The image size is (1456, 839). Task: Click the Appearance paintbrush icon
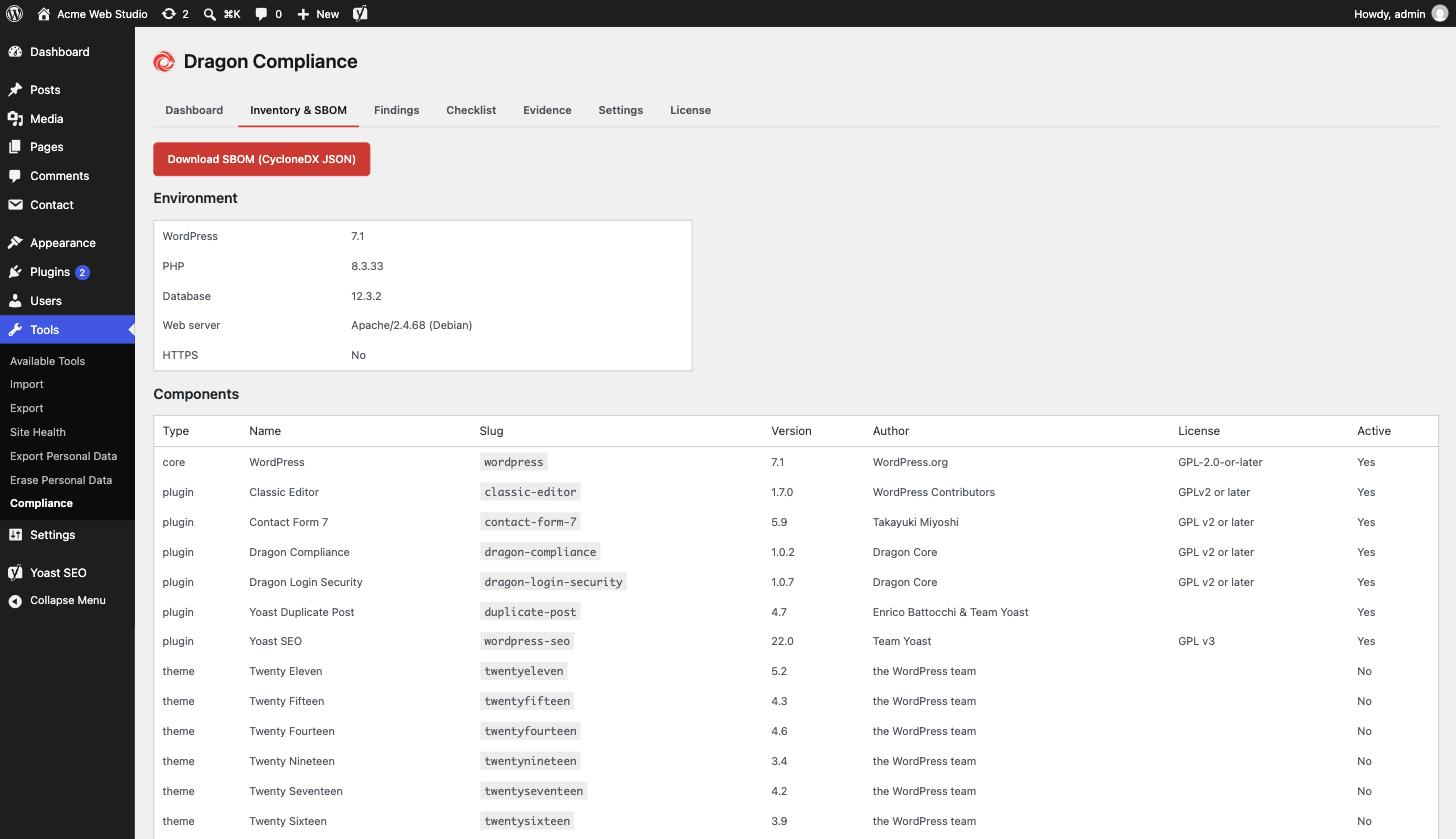point(15,243)
